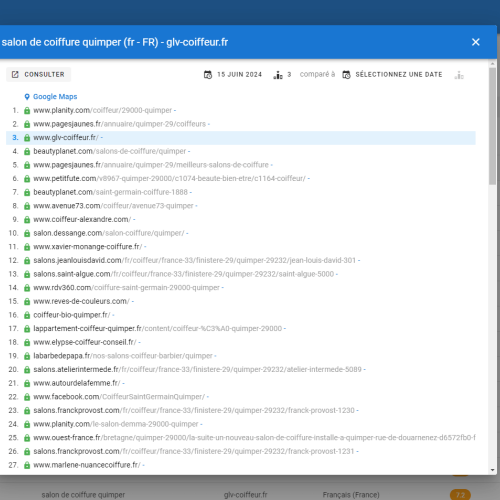Open www.reves-de-couleurs.com result

[x=81, y=302]
